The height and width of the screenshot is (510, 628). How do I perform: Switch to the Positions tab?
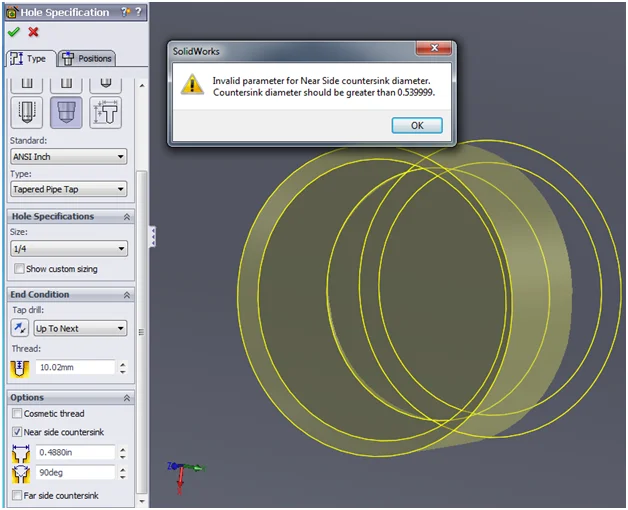(x=88, y=58)
